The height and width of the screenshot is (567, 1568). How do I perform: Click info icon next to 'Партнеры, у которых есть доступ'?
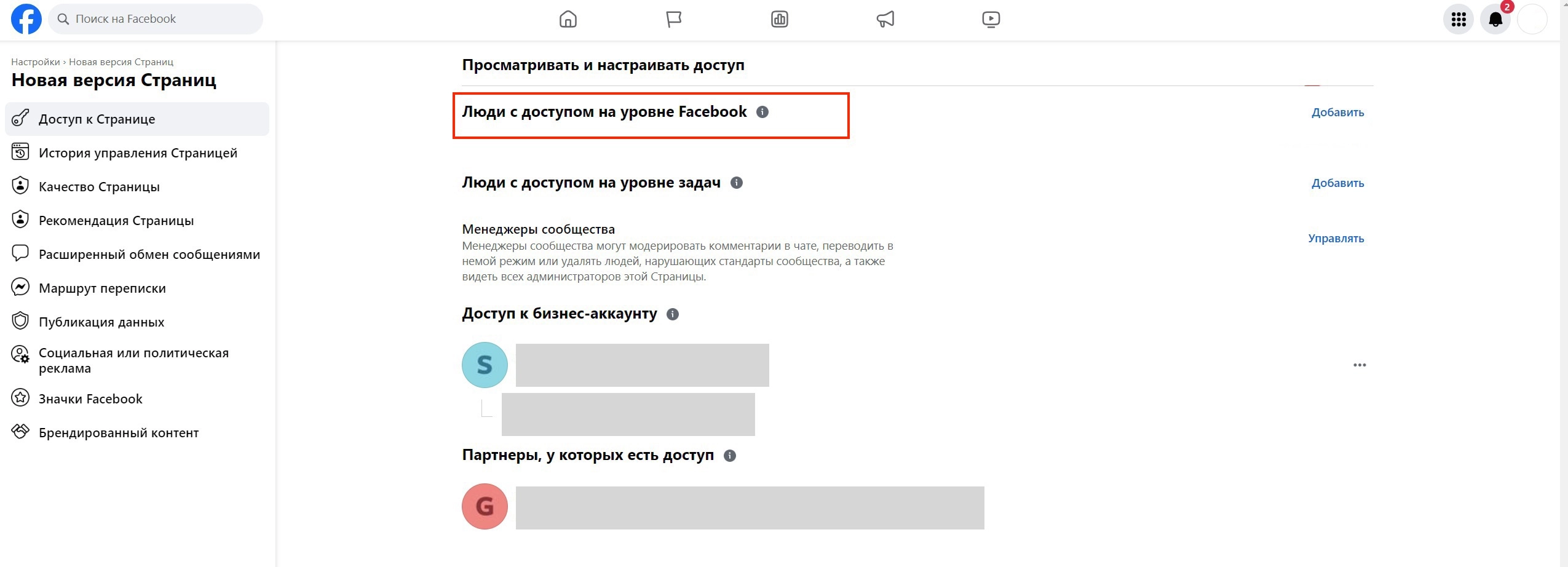pyautogui.click(x=730, y=456)
